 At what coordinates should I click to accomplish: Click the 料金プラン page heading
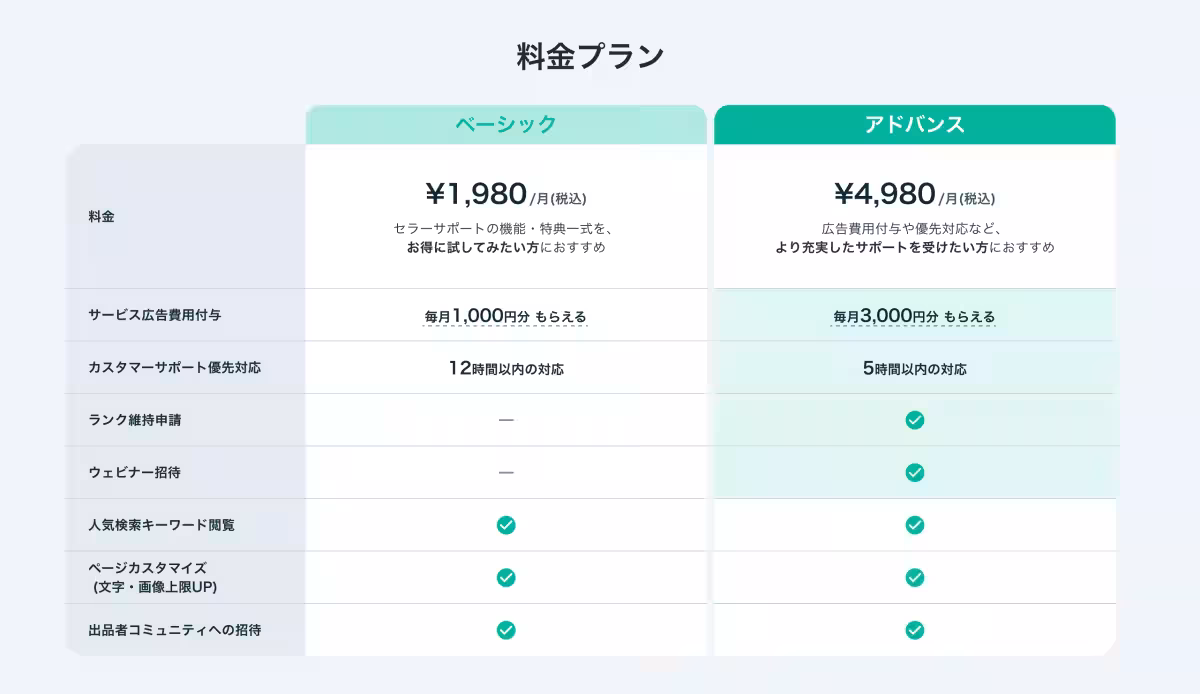[x=590, y=56]
